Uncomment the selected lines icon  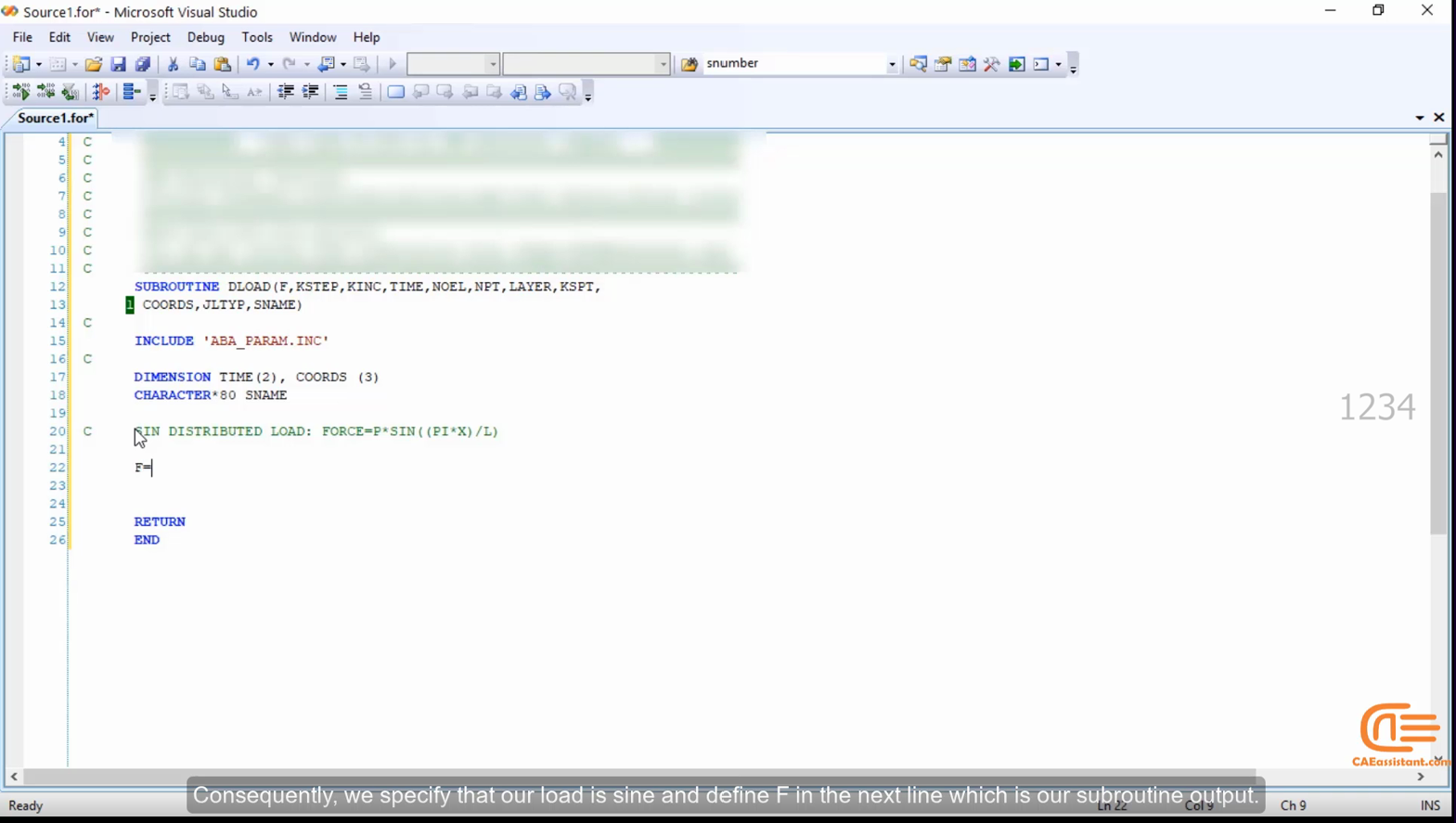click(x=366, y=92)
